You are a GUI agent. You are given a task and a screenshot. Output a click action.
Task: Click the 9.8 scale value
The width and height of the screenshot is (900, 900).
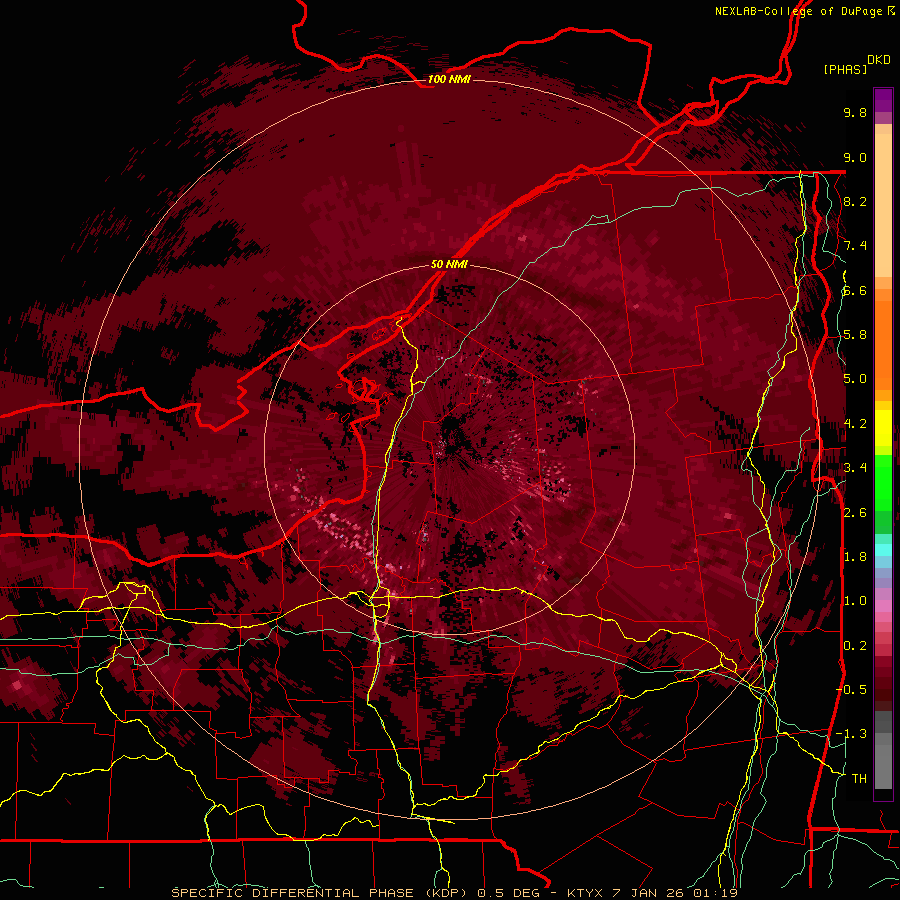[855, 113]
